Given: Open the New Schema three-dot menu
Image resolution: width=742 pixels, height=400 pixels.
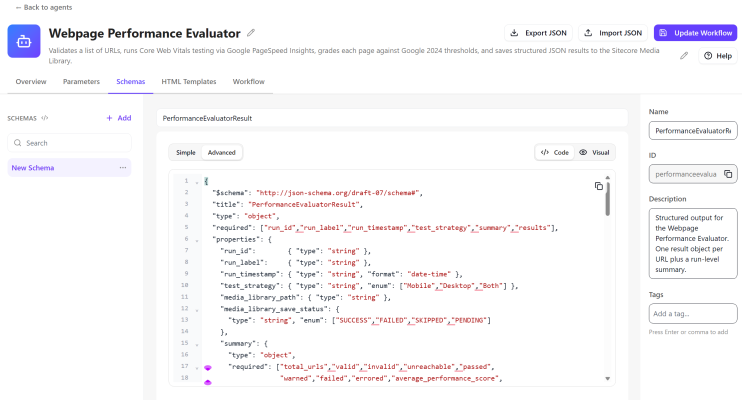Looking at the screenshot, I should point(123,168).
